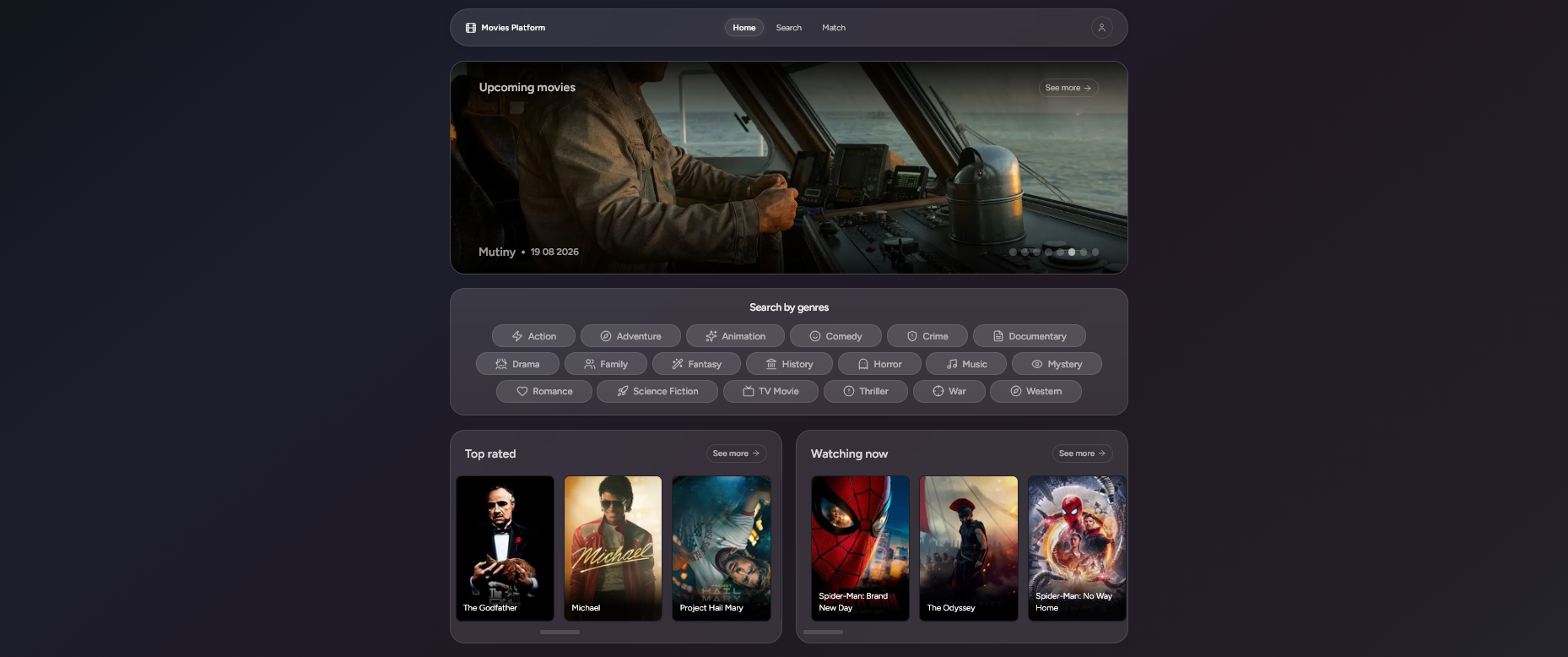Choose the TV Movie television icon

tap(749, 391)
